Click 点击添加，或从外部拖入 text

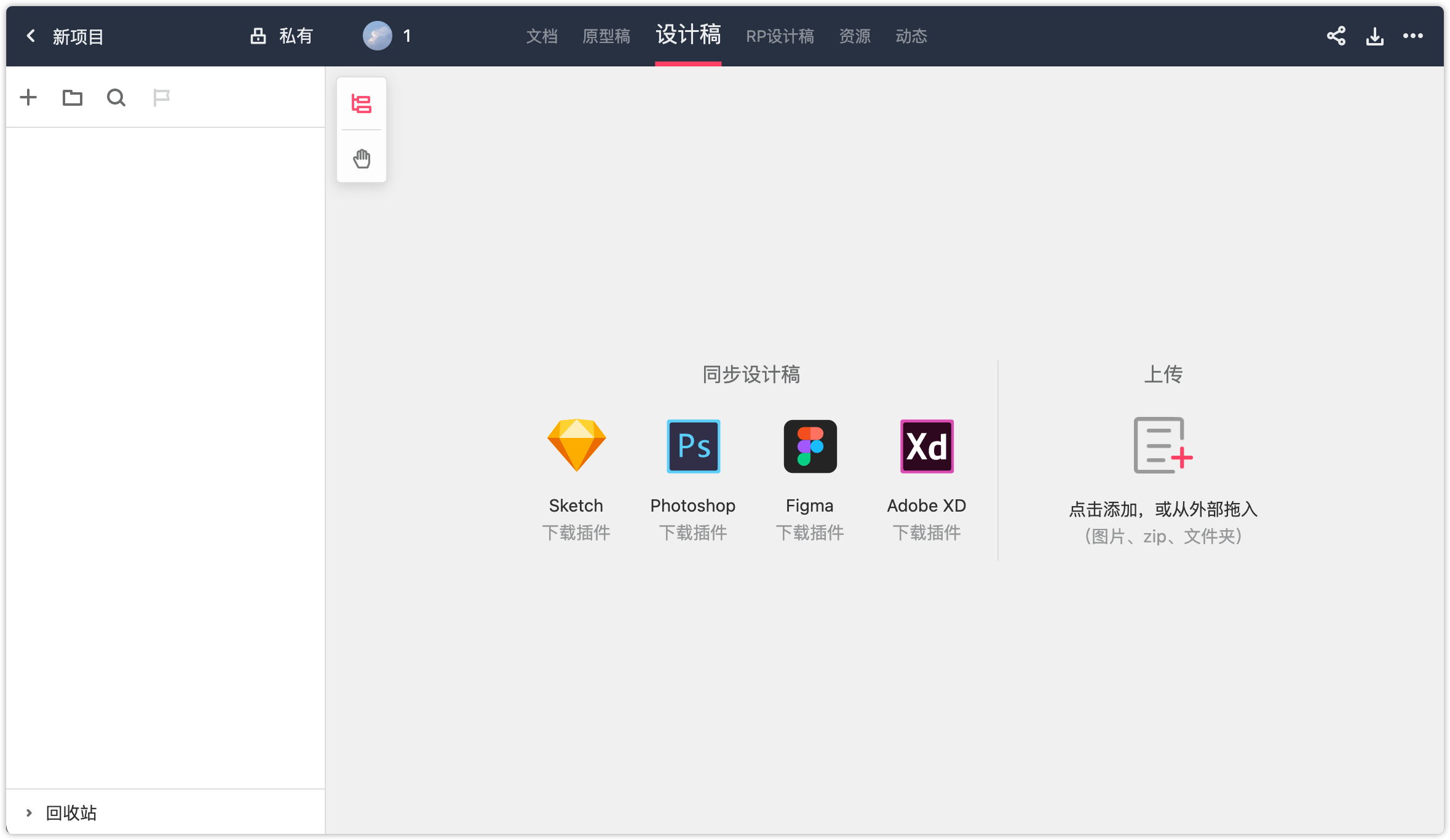1163,509
